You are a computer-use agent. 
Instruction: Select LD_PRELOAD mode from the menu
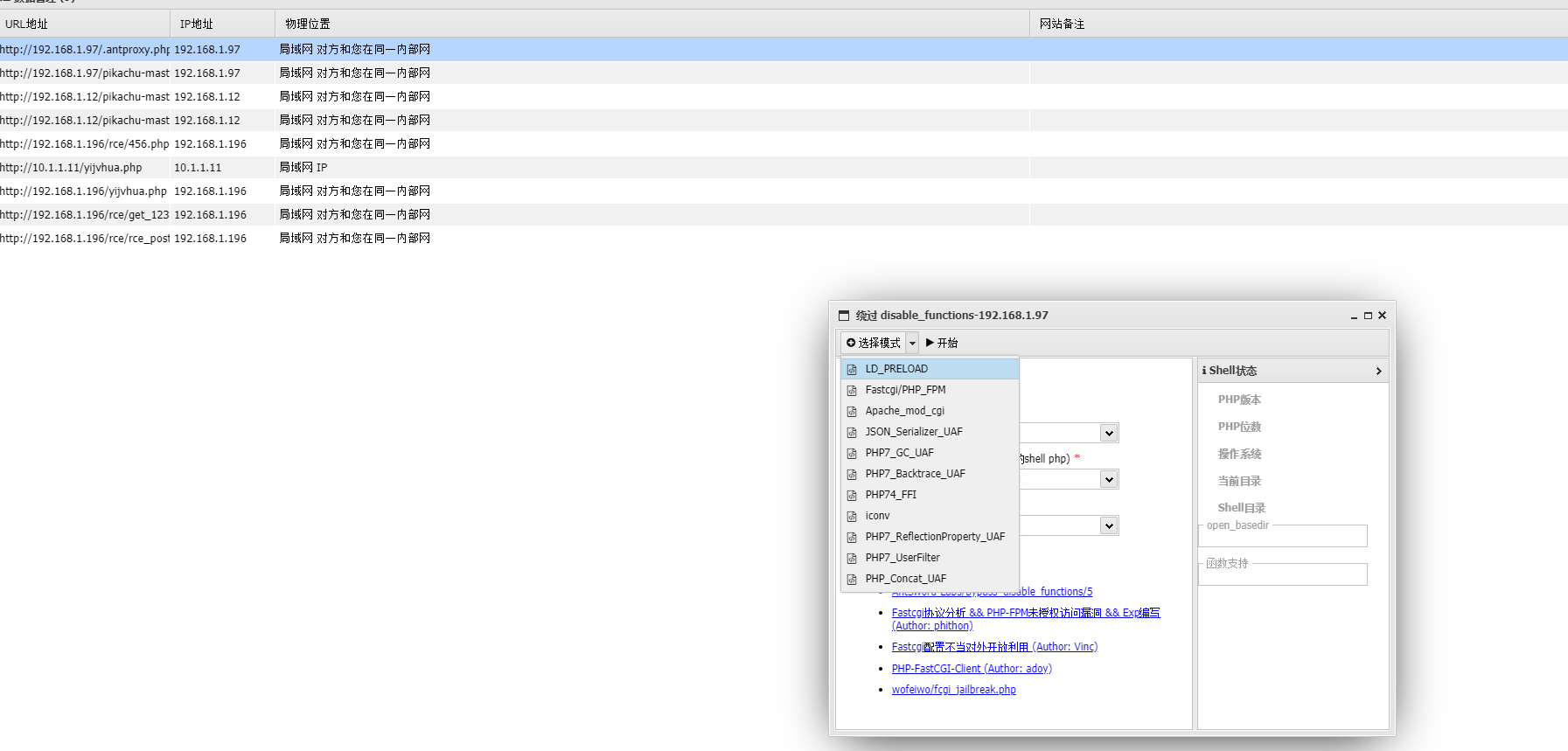tap(930, 369)
